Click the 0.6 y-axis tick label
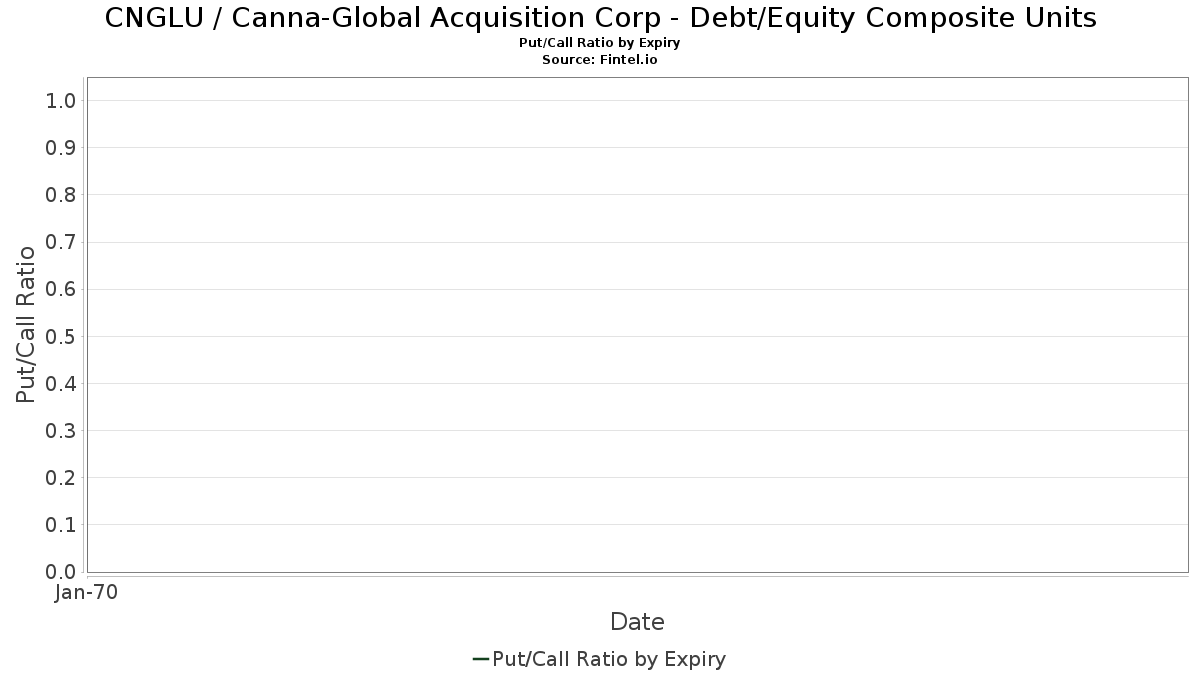Screen dimensions: 1200x675 coord(62,289)
